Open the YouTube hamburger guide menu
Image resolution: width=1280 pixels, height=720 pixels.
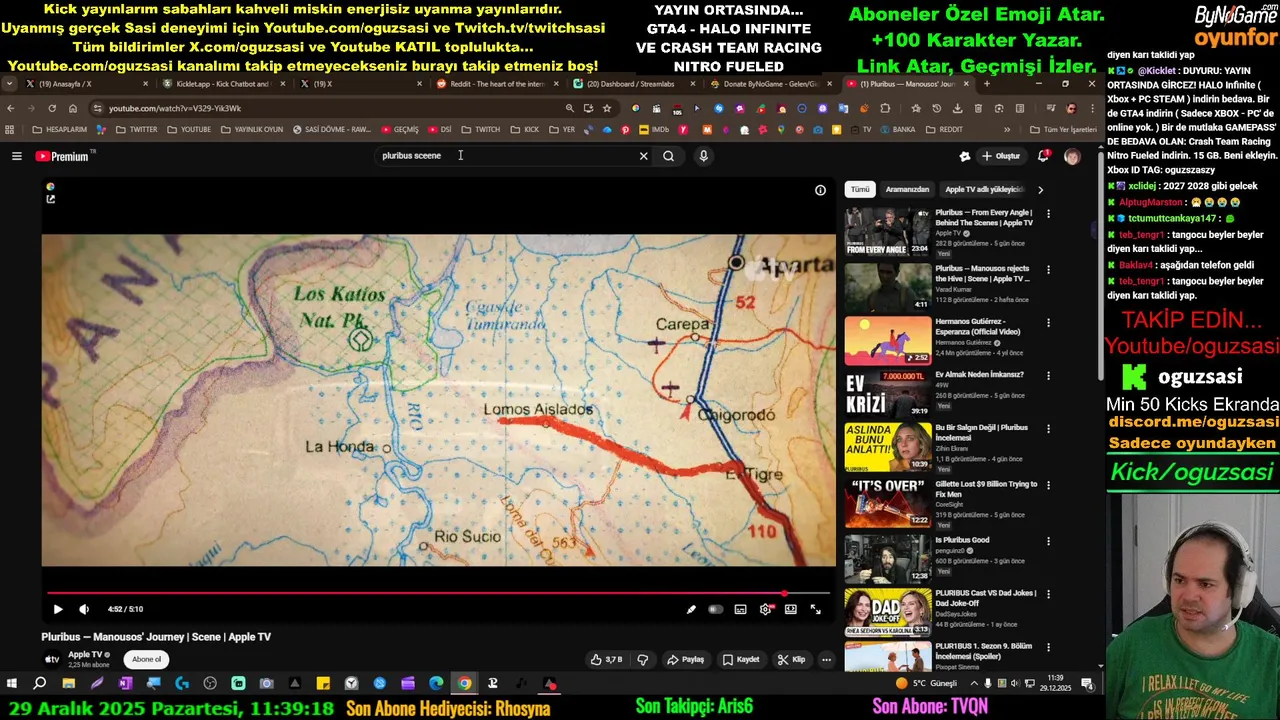pyautogui.click(x=16, y=156)
